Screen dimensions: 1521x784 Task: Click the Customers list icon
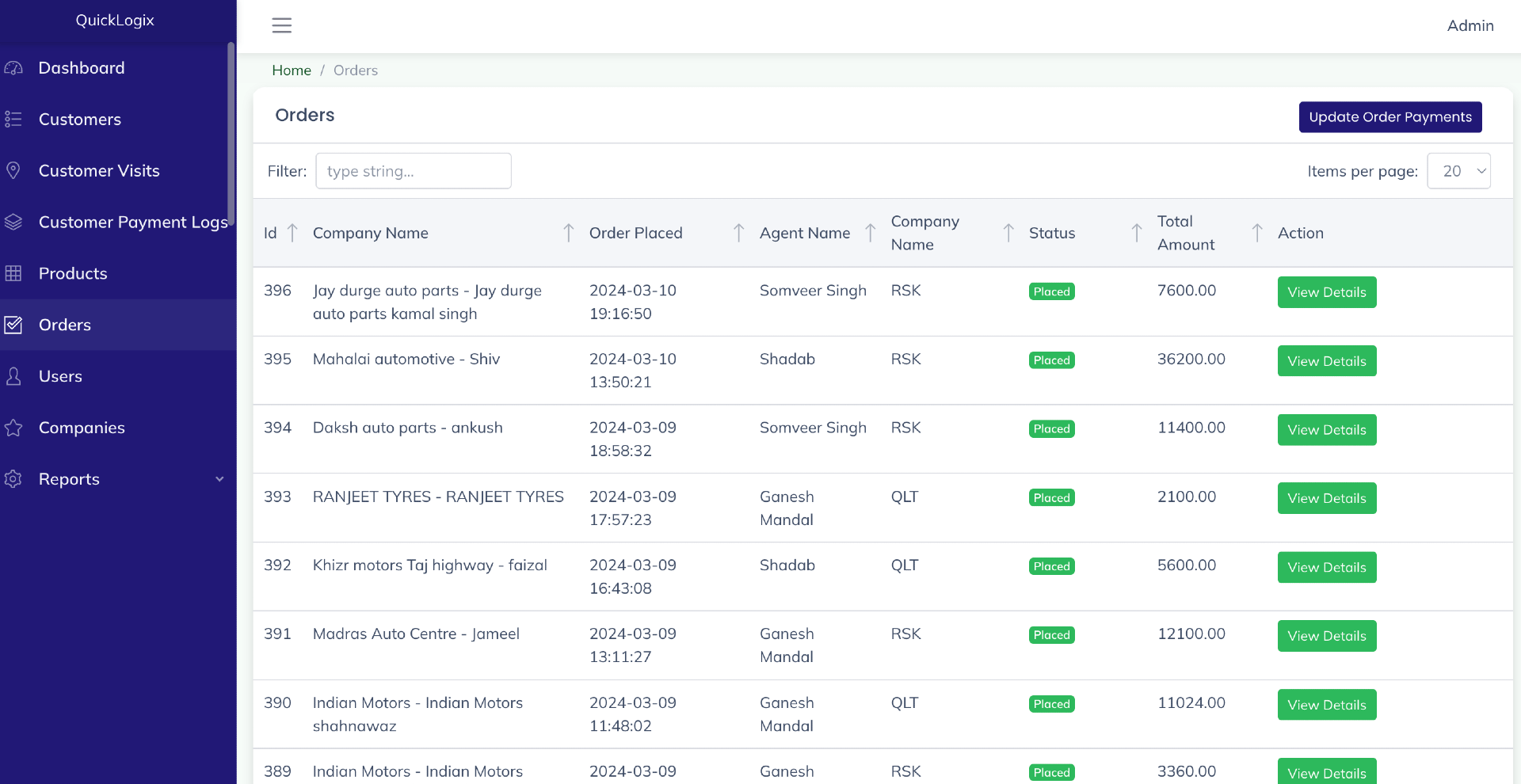click(x=13, y=120)
